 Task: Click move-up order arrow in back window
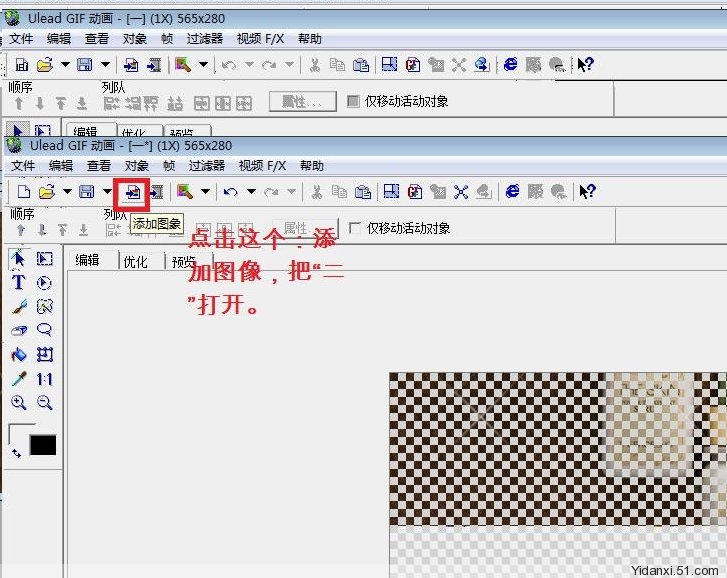[19, 103]
